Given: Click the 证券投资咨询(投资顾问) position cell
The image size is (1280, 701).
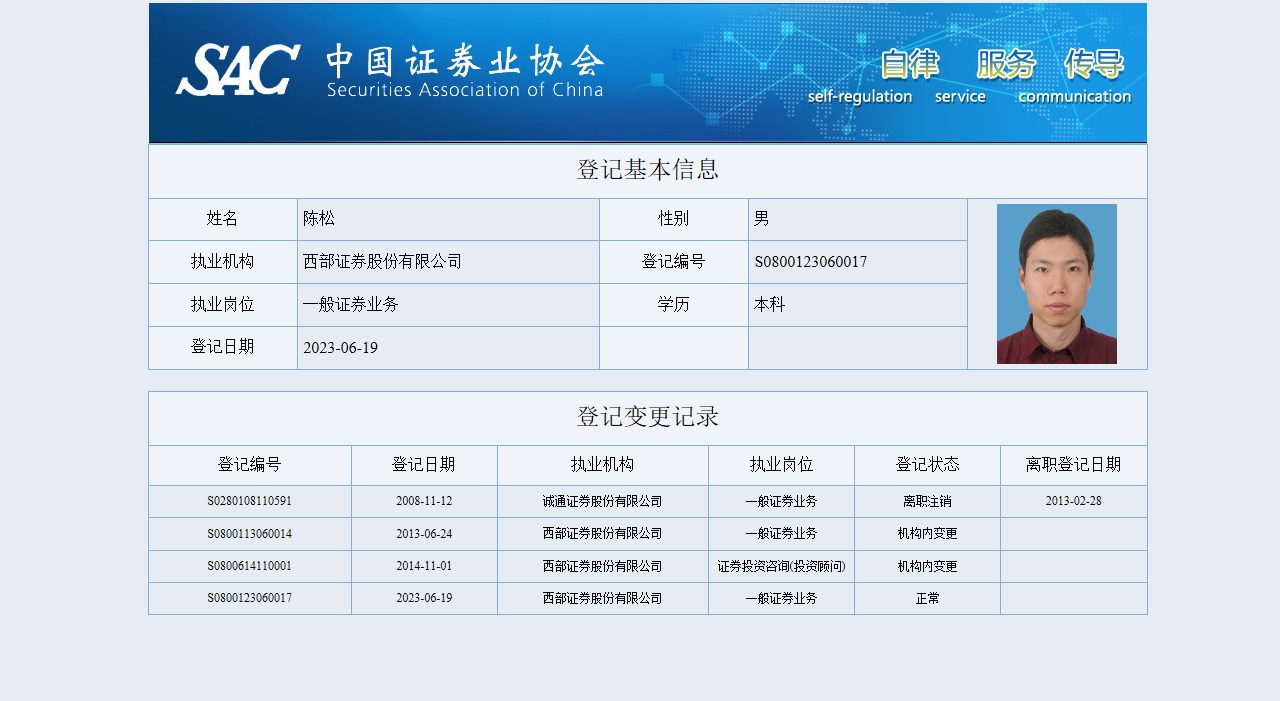Looking at the screenshot, I should click(781, 566).
